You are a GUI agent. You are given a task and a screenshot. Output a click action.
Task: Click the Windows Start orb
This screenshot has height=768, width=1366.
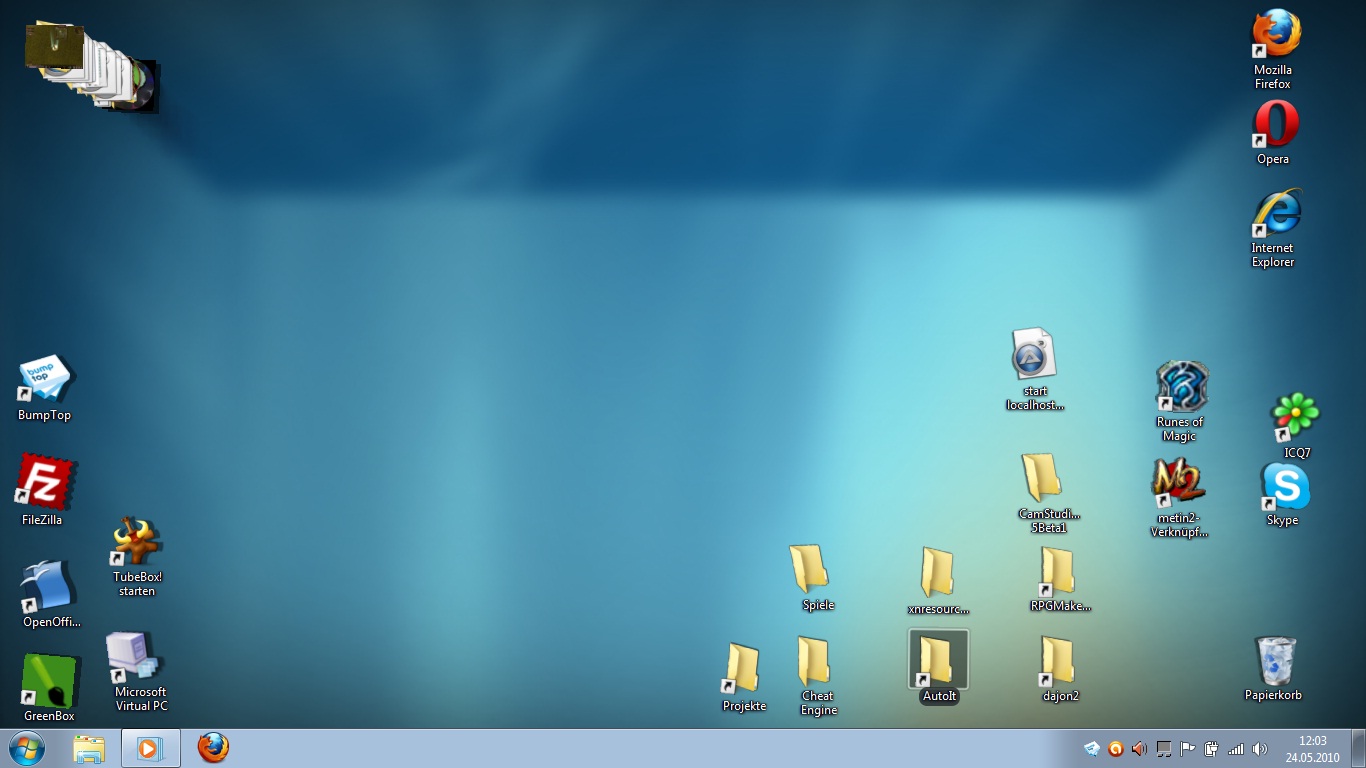26,748
